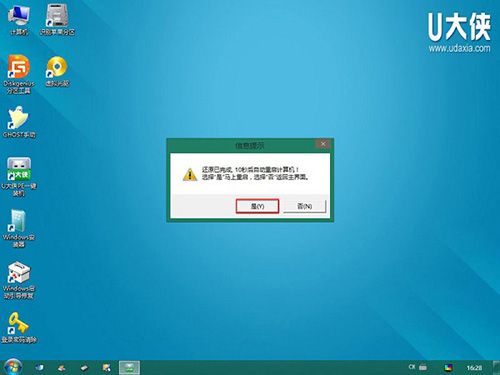
Task: Click the 否(N) button to return
Action: [304, 206]
